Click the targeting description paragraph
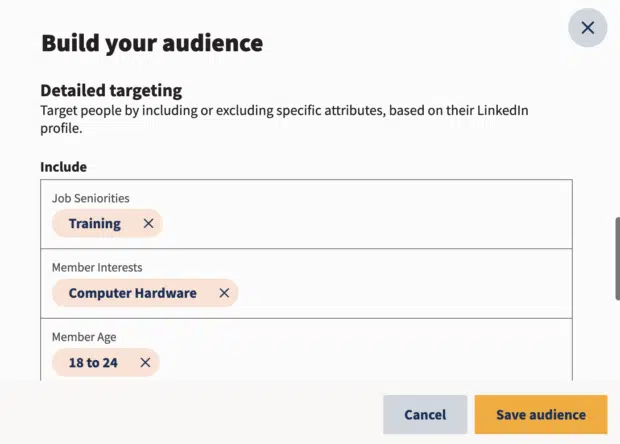Viewport: 620px width, 444px height. pyautogui.click(x=284, y=119)
